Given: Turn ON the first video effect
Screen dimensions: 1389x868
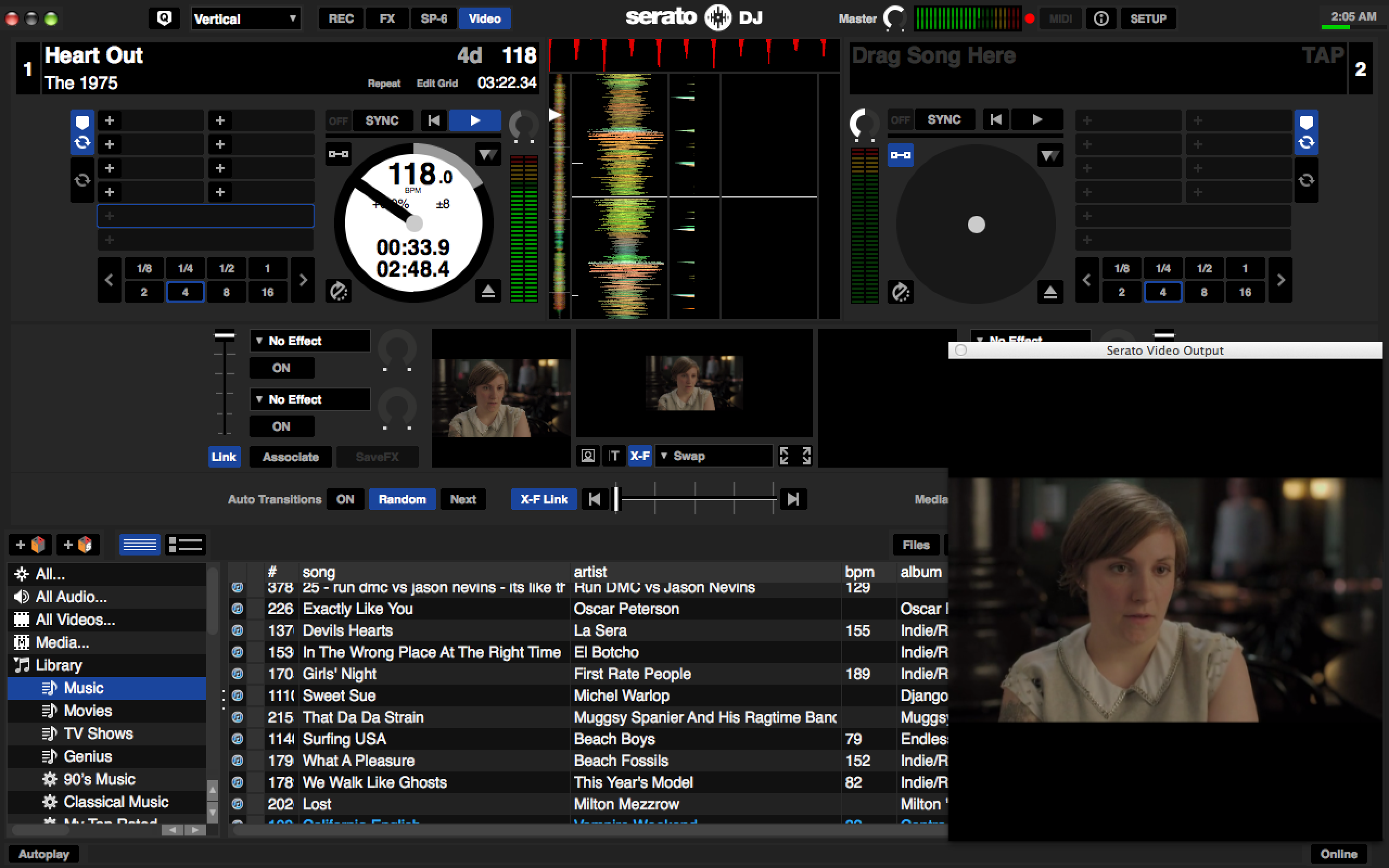Looking at the screenshot, I should click(x=281, y=368).
